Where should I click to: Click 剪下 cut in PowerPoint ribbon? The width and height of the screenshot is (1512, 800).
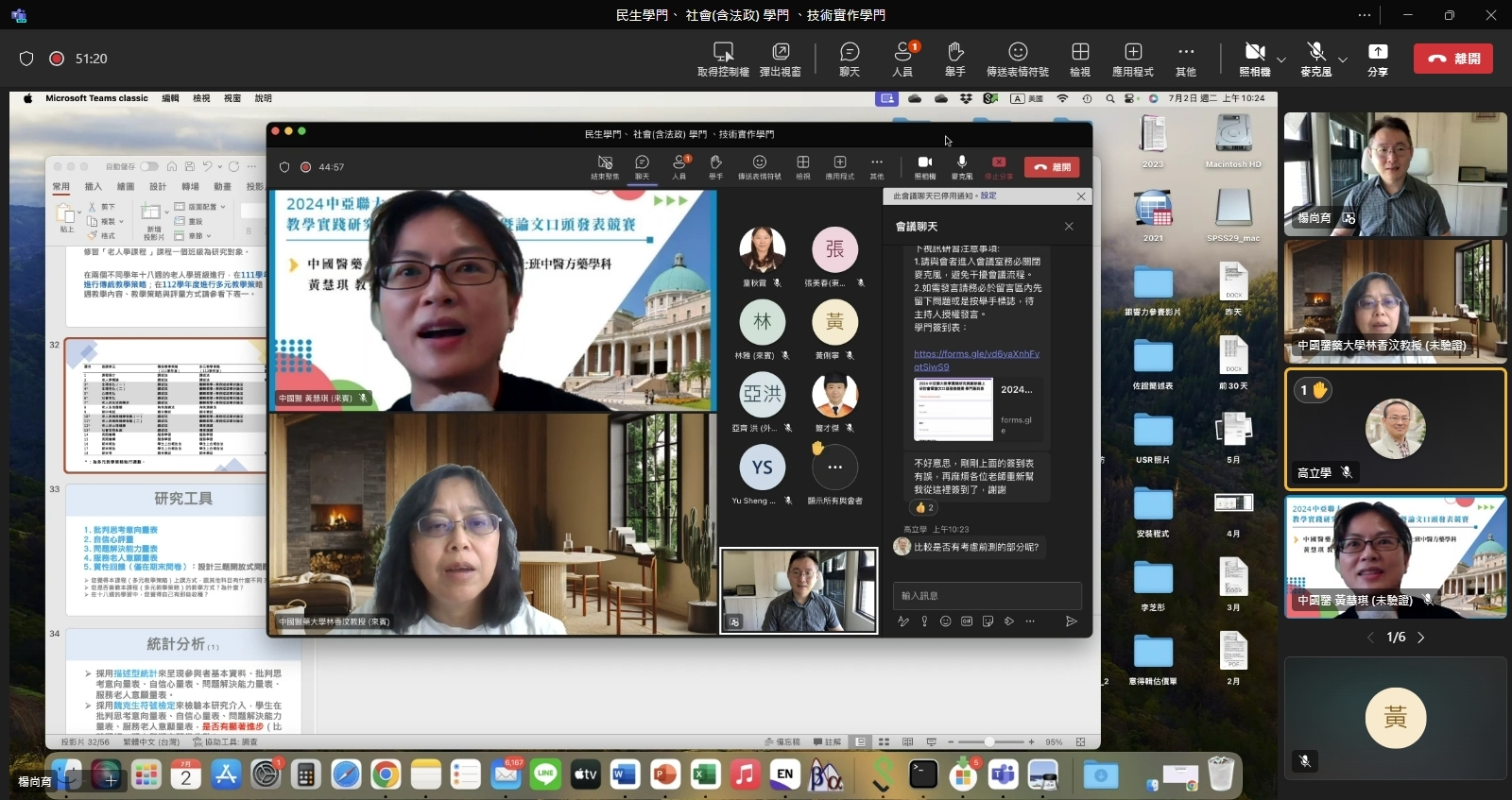coord(101,207)
